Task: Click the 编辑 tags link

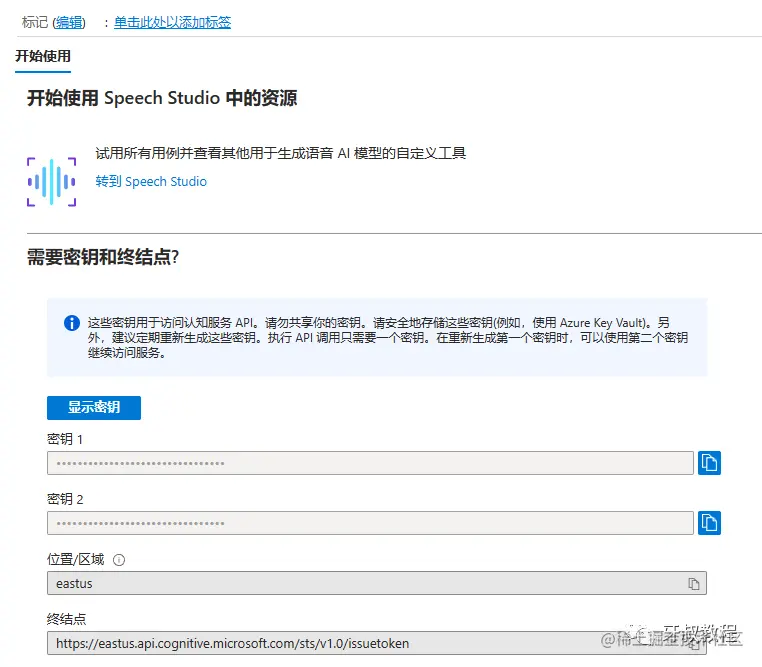Action: point(69,22)
